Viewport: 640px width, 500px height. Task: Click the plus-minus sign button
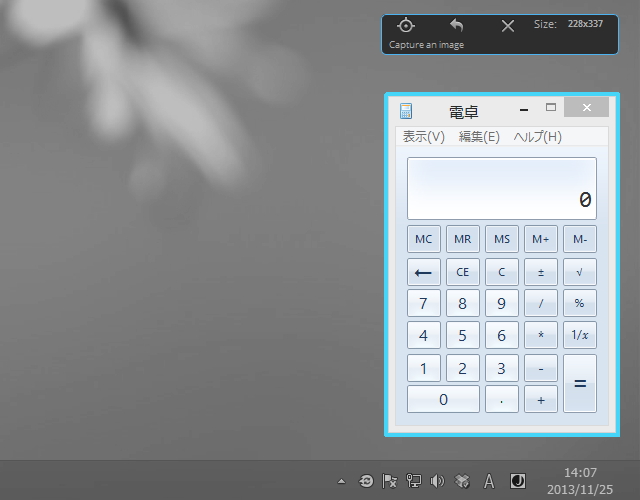coord(540,272)
